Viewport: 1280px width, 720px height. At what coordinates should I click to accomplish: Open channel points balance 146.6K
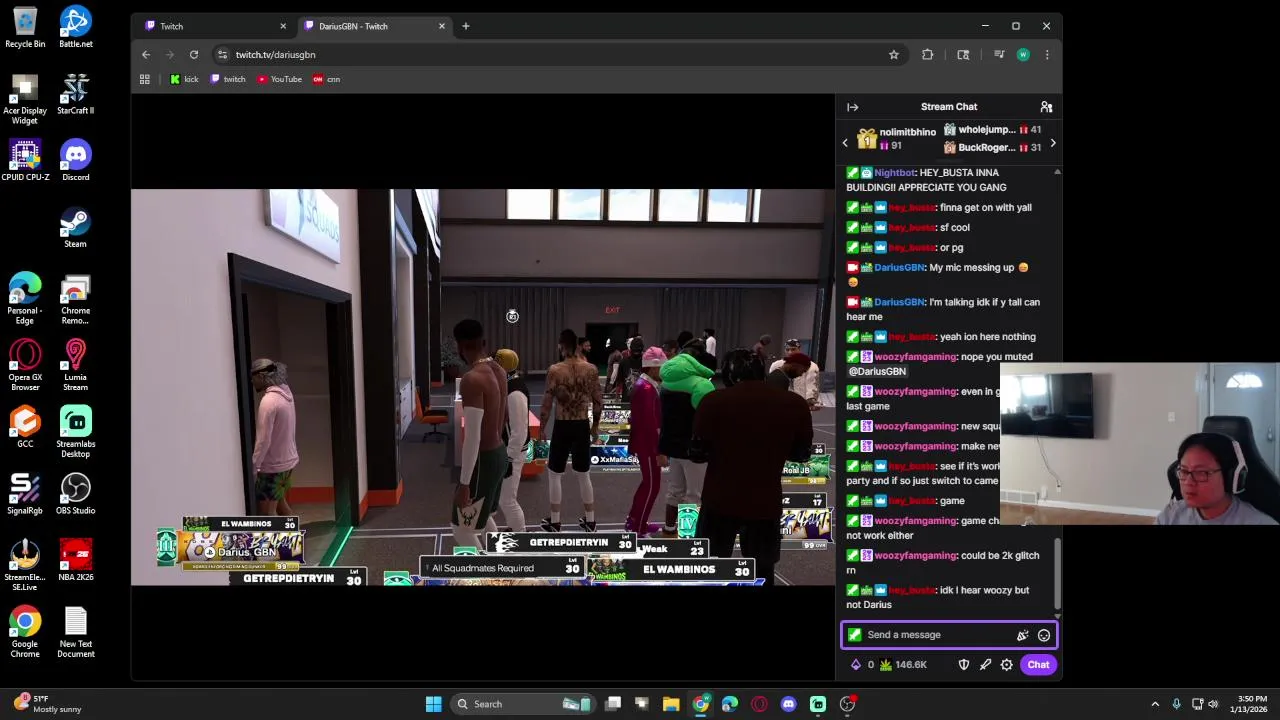click(903, 665)
